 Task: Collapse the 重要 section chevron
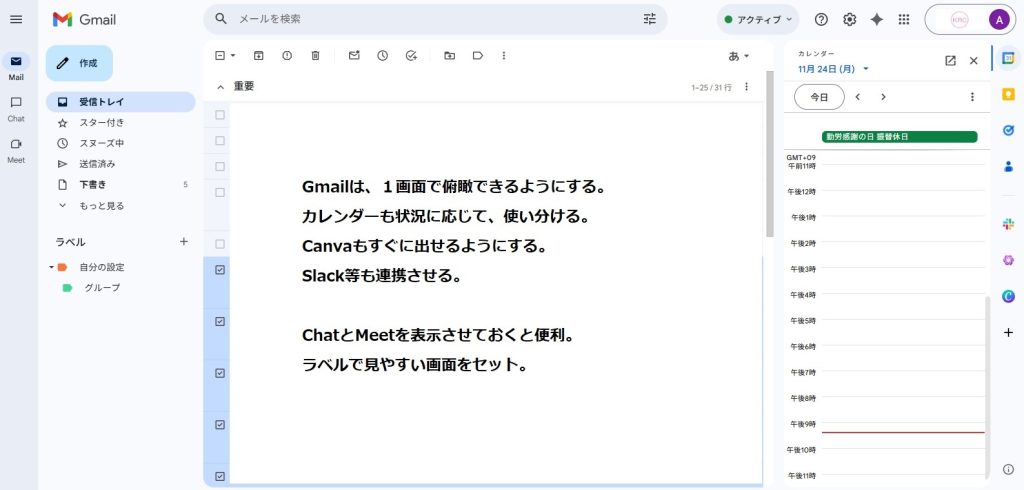[220, 87]
